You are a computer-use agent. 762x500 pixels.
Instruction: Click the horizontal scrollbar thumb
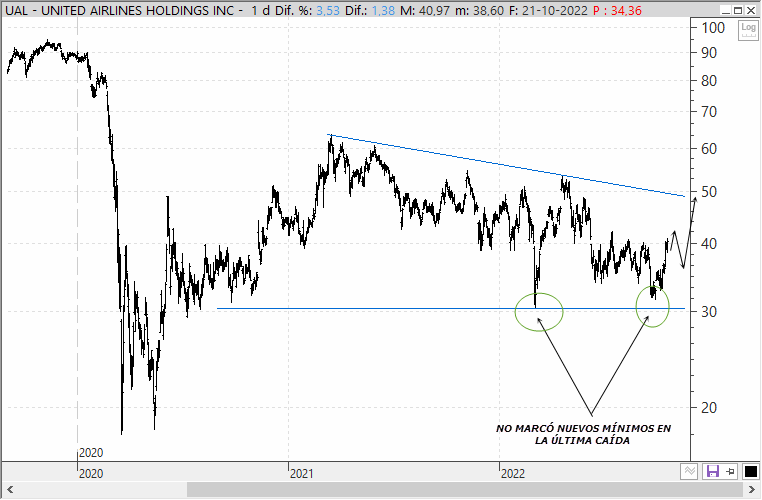click(x=464, y=489)
